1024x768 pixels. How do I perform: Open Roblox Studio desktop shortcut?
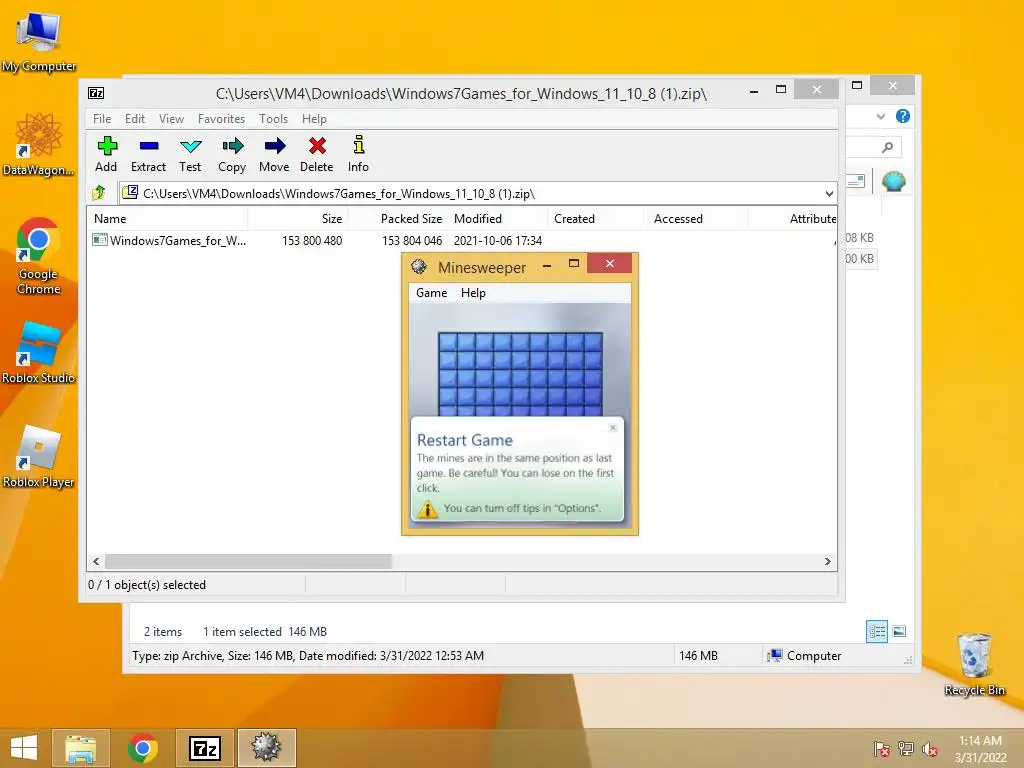pyautogui.click(x=39, y=353)
